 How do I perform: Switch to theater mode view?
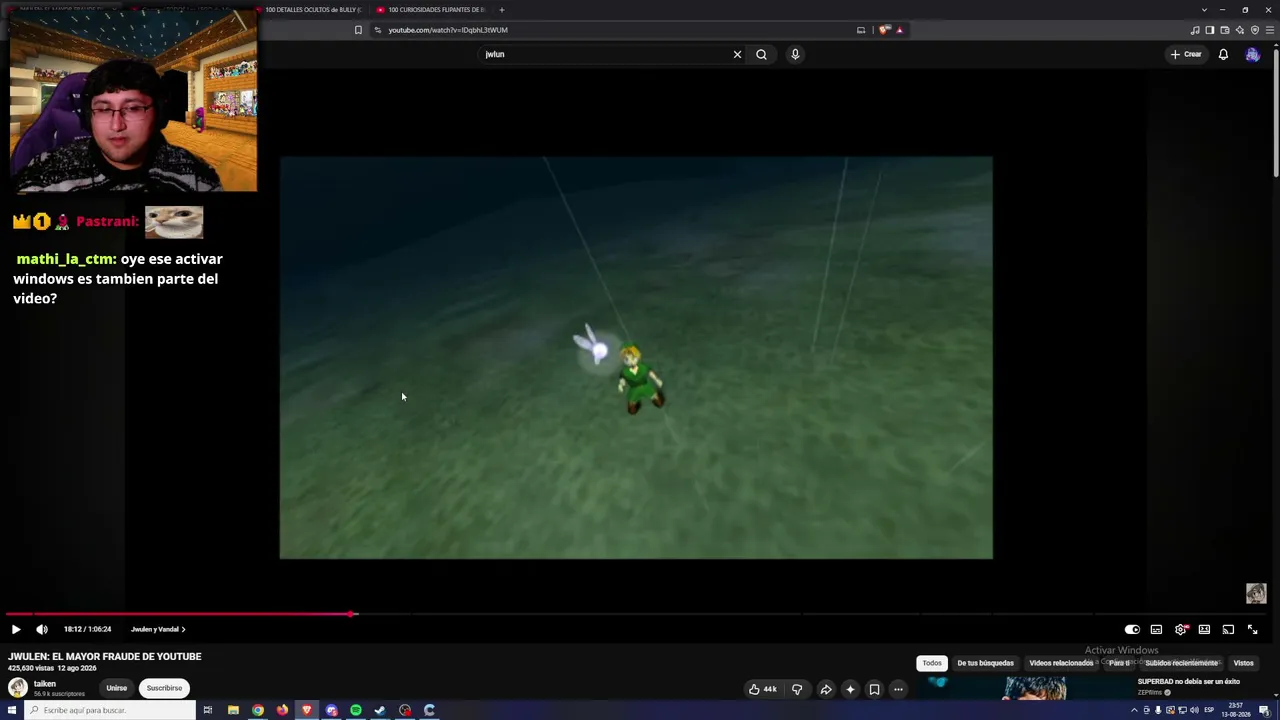[1204, 629]
